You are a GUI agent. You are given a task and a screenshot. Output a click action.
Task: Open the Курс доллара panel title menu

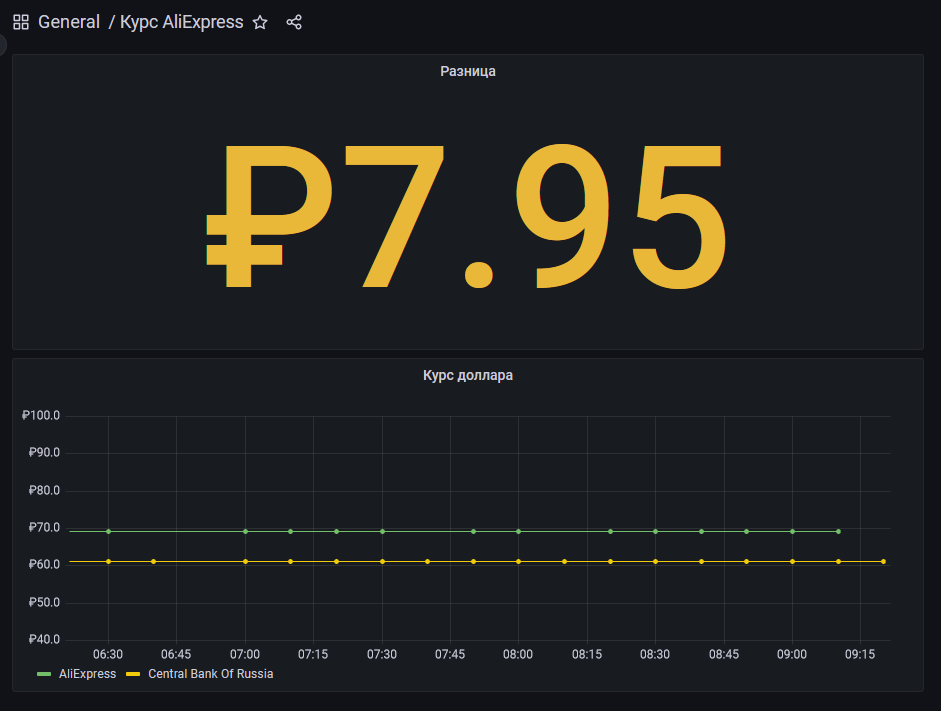click(468, 376)
